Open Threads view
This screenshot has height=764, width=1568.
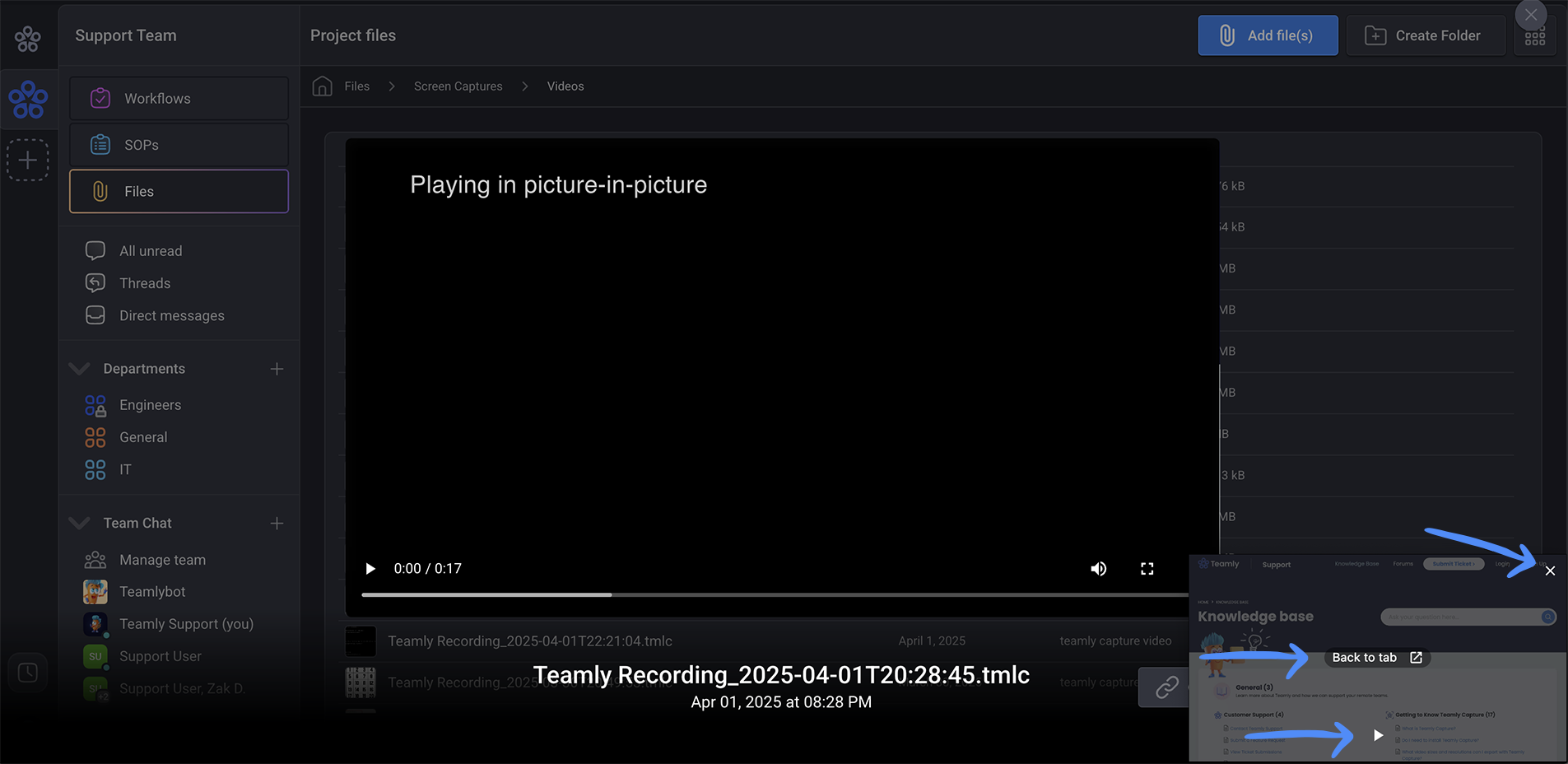(x=145, y=283)
